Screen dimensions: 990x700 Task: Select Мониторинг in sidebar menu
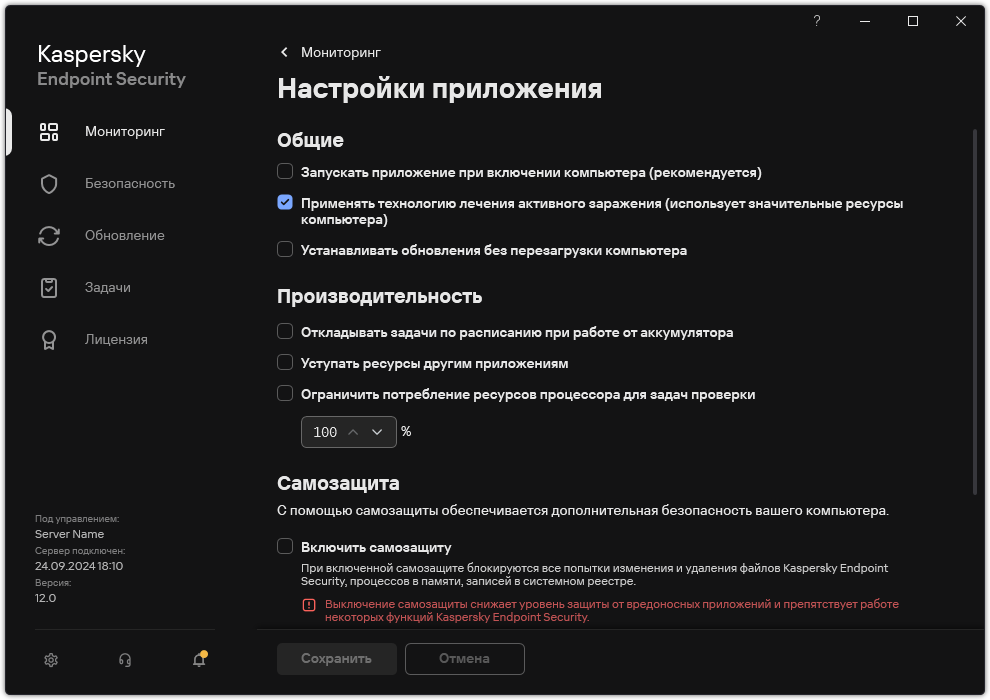coord(125,131)
